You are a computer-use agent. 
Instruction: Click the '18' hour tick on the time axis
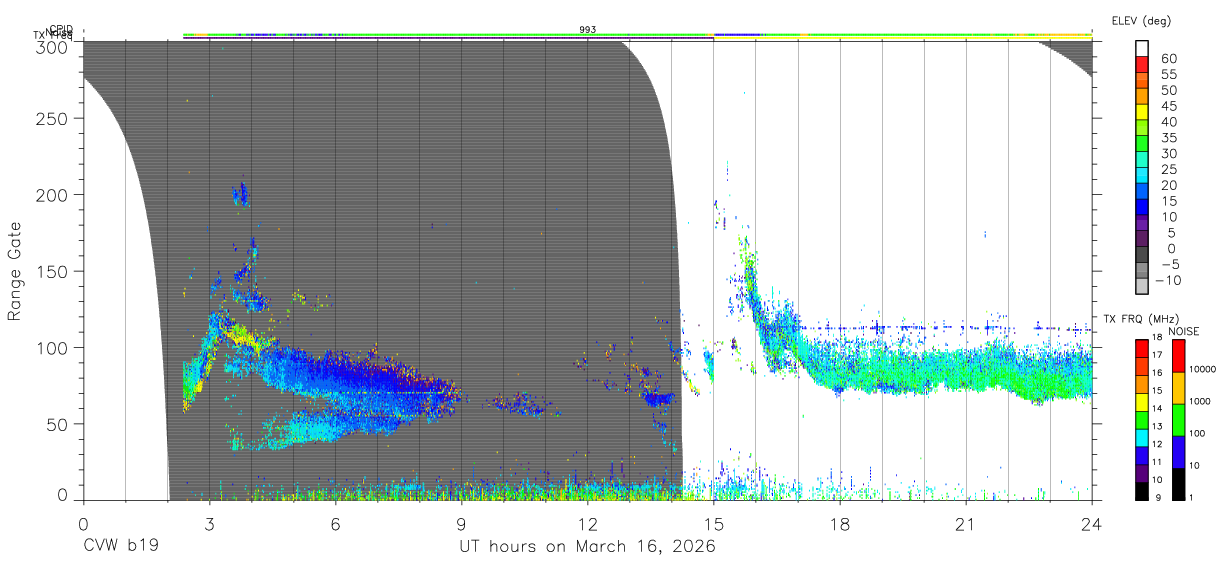(x=840, y=523)
